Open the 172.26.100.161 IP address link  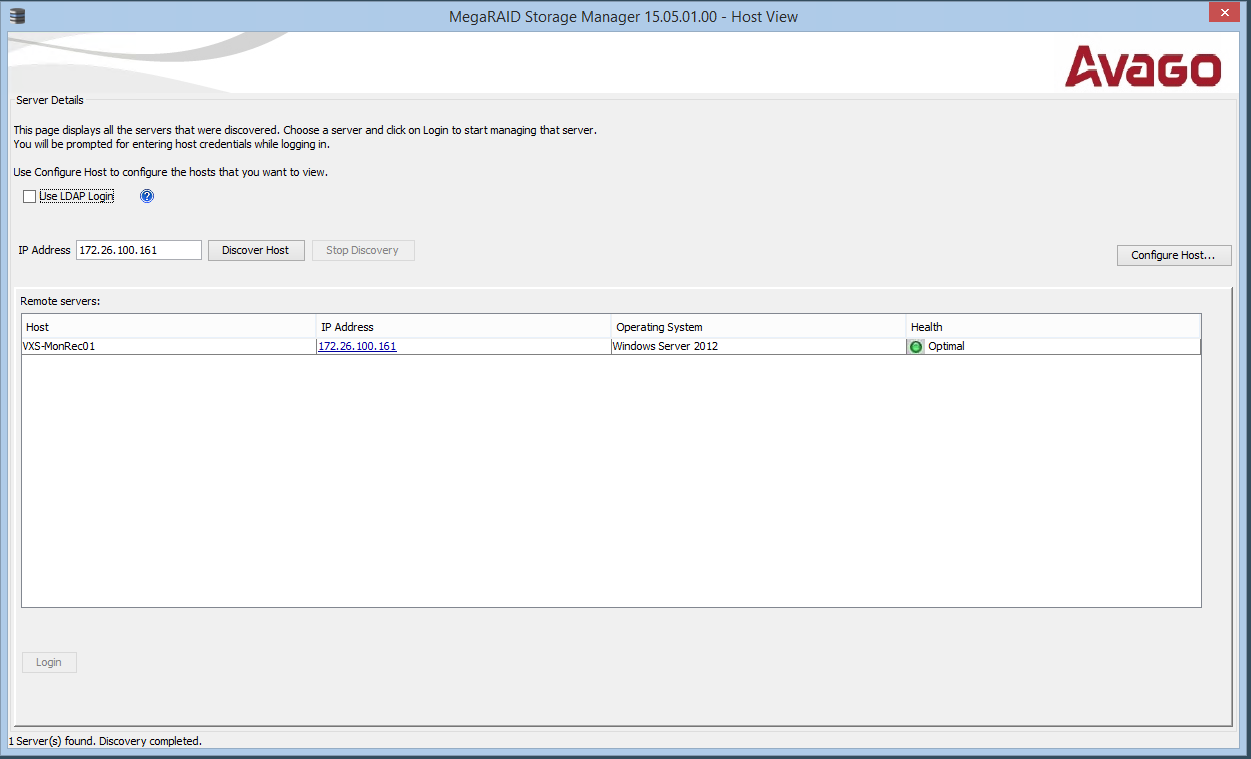pyautogui.click(x=357, y=347)
